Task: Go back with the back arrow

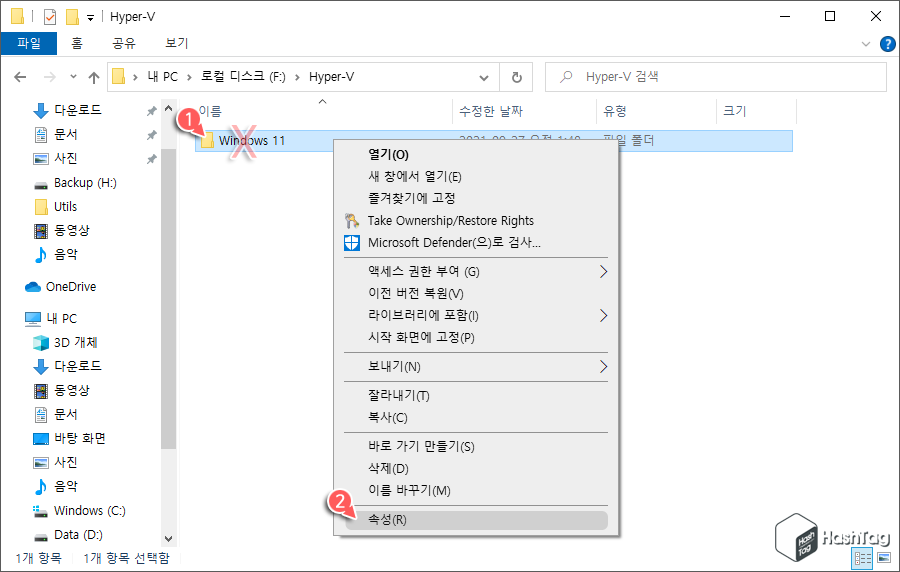Action: point(20,77)
